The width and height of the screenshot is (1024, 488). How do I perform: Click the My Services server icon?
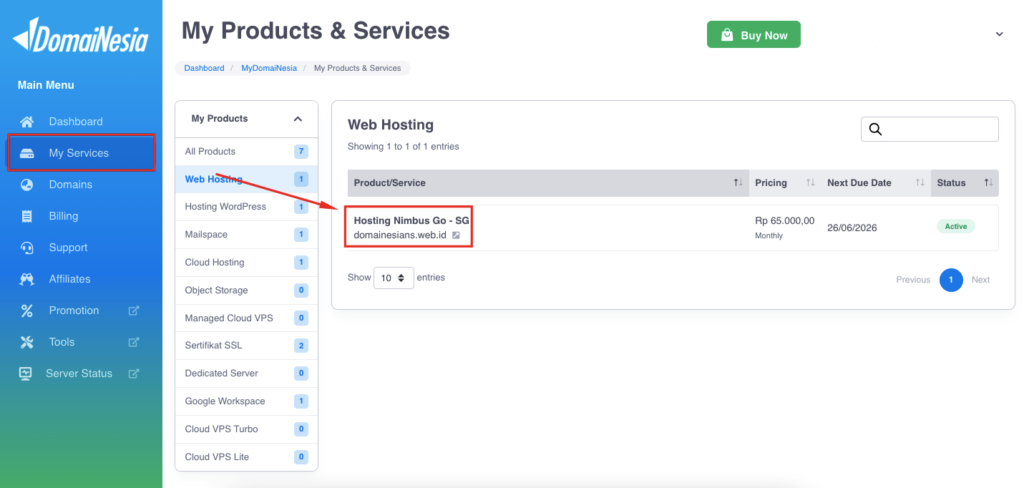point(27,154)
